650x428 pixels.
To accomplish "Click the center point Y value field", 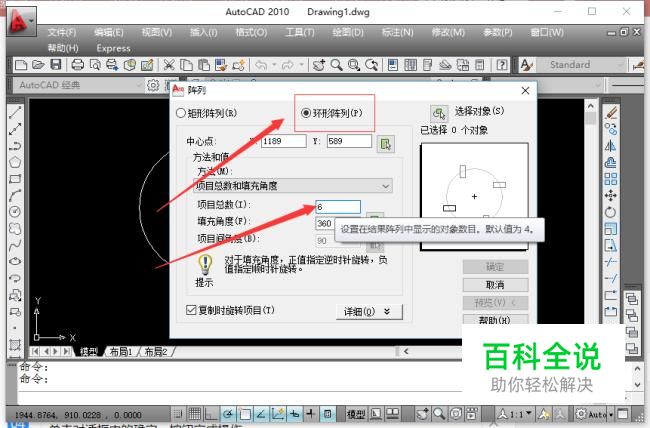I will [349, 141].
